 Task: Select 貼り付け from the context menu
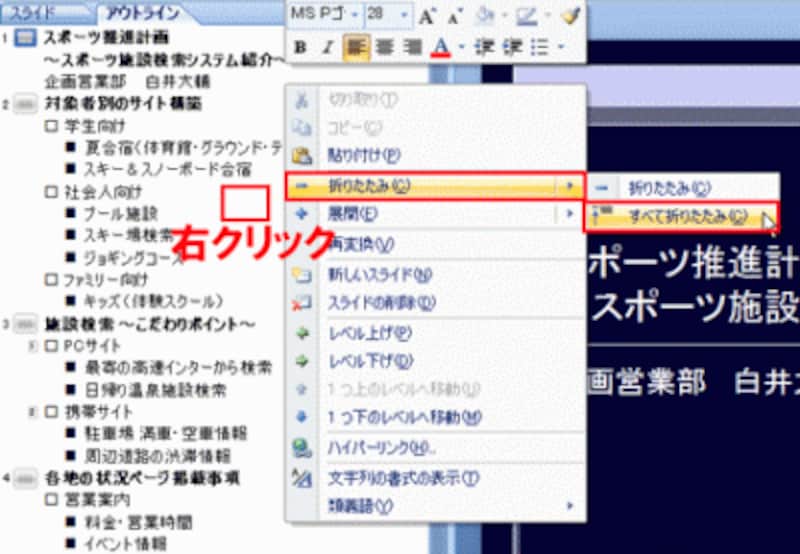pos(436,156)
